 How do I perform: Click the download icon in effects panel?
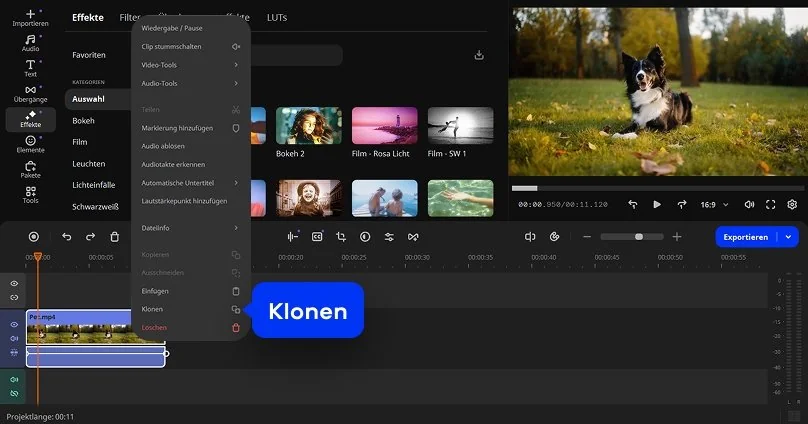click(479, 55)
